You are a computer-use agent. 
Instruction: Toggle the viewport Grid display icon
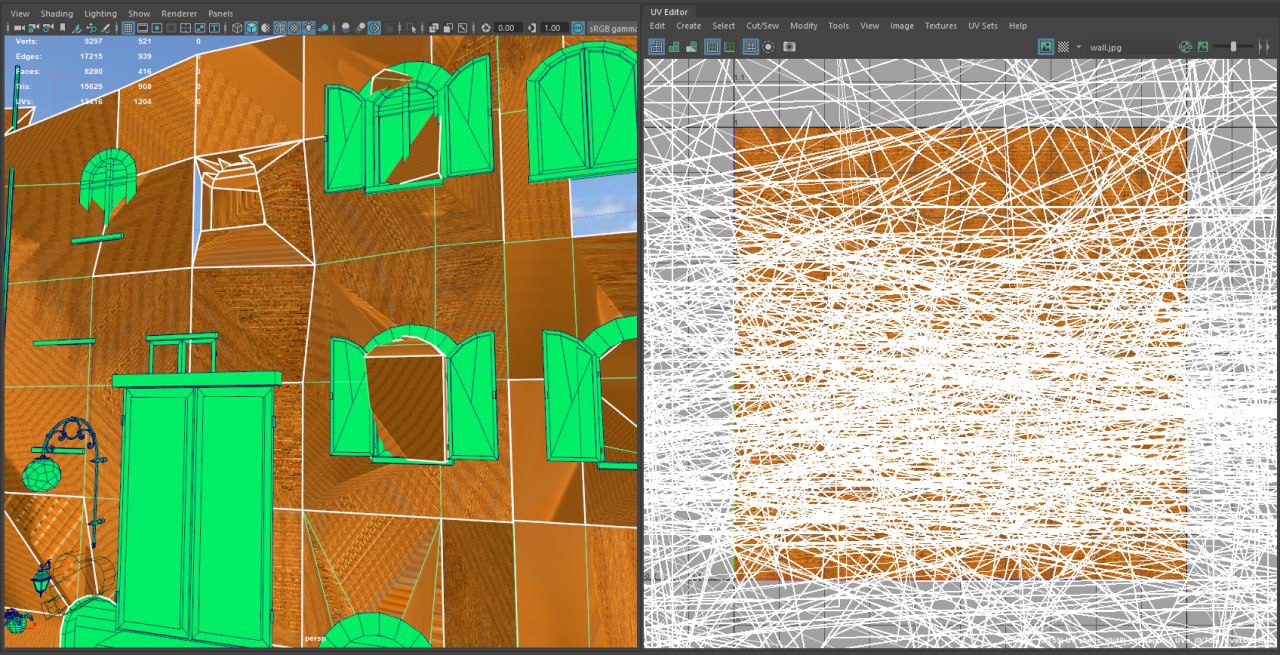(128, 28)
